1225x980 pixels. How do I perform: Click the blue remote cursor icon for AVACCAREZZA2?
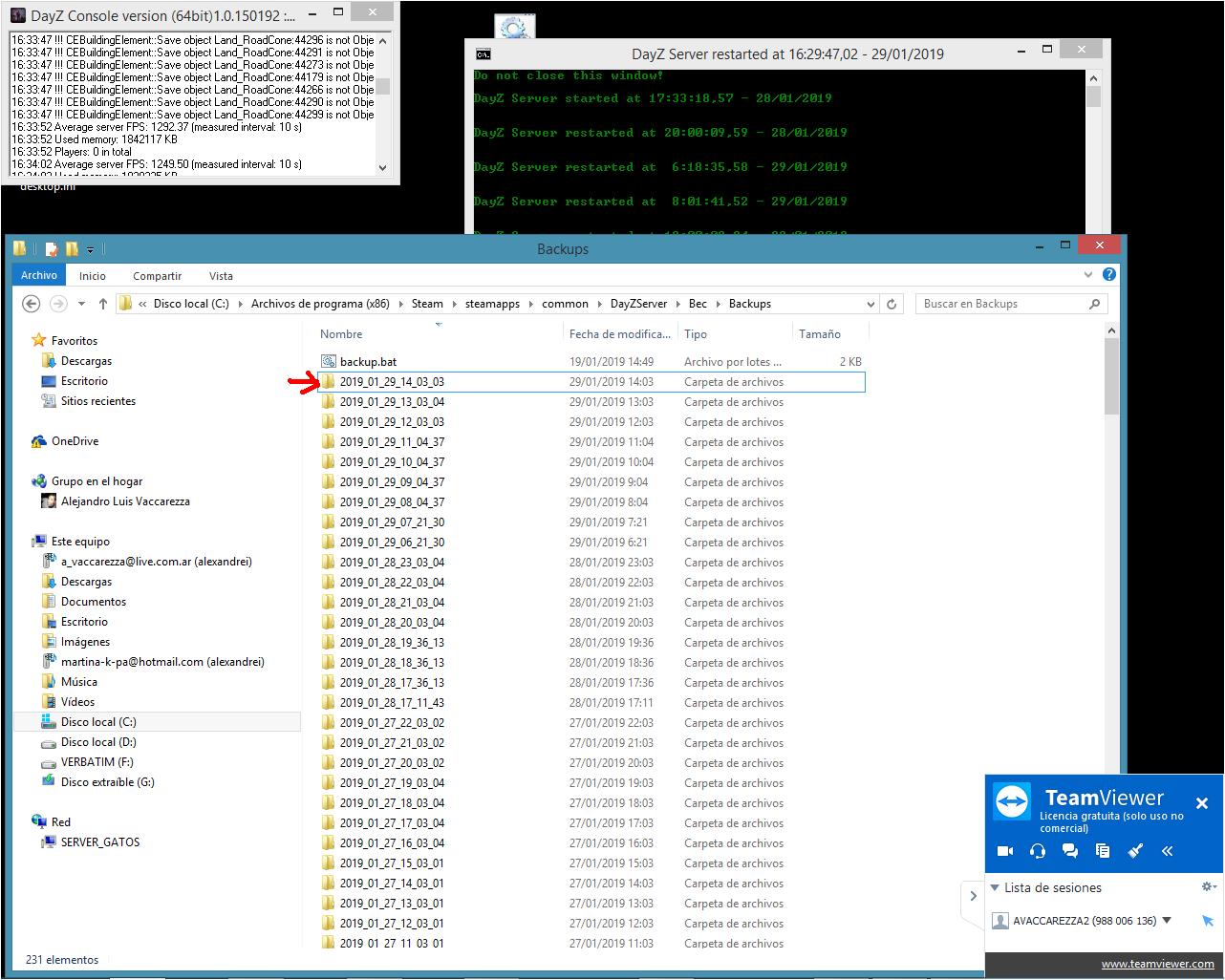(1208, 921)
